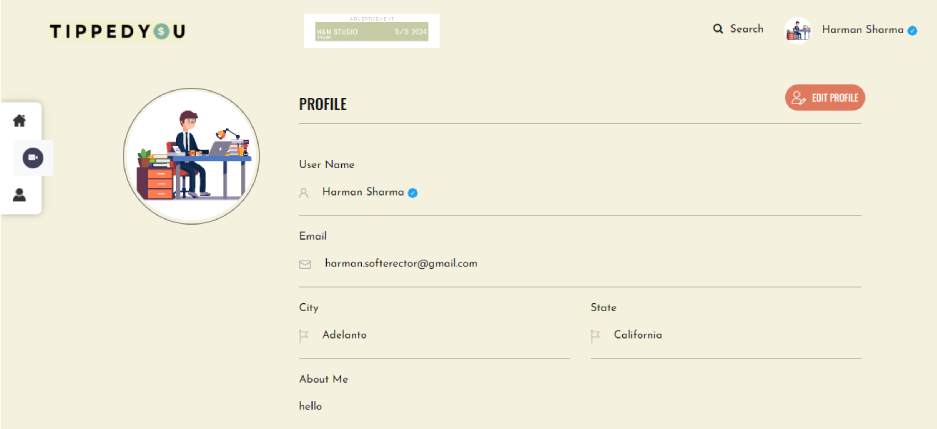Click the flag icon beside California
This screenshot has width=937, height=429.
pyautogui.click(x=596, y=336)
